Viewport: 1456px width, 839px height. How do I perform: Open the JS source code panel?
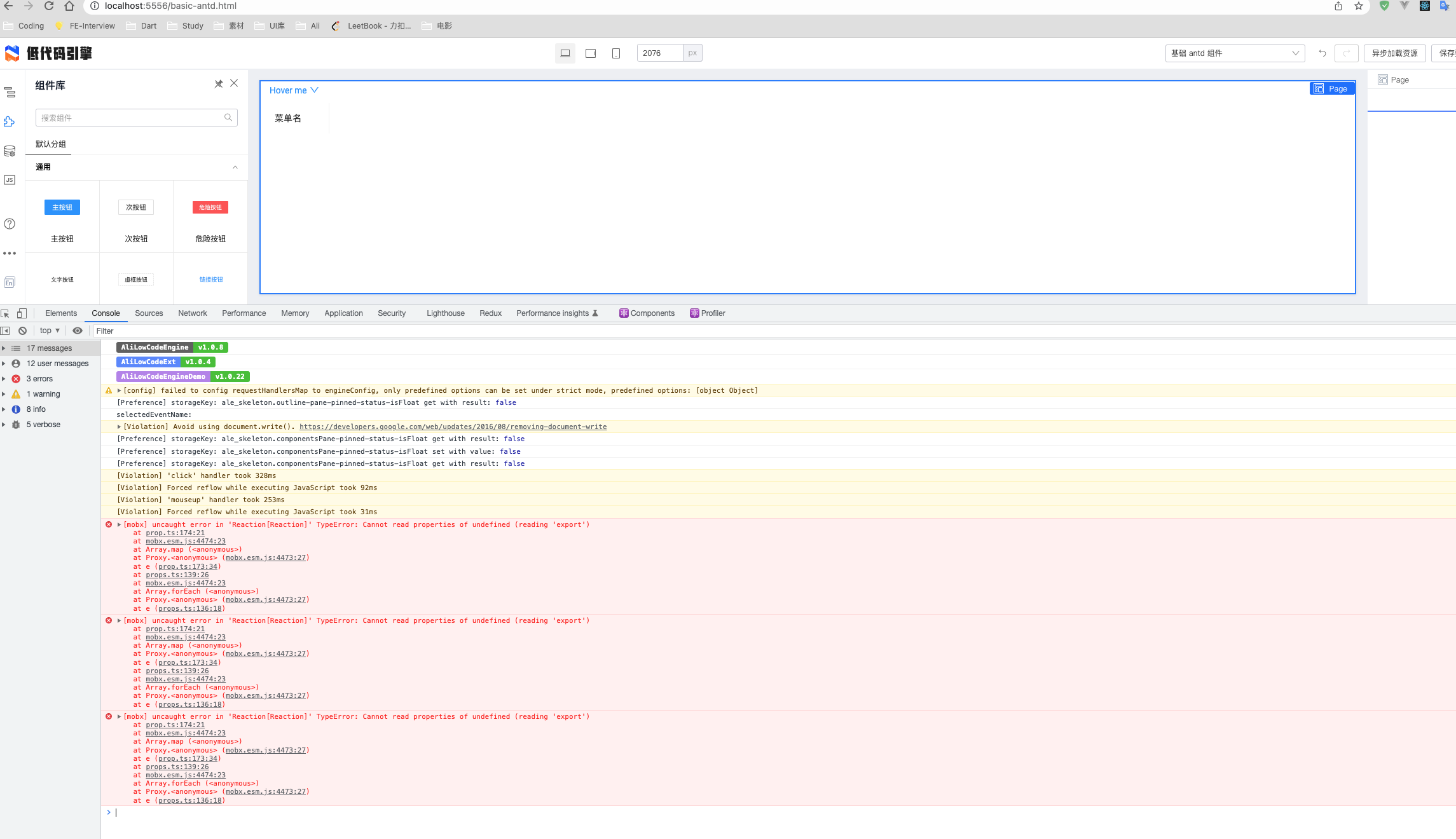[x=10, y=180]
